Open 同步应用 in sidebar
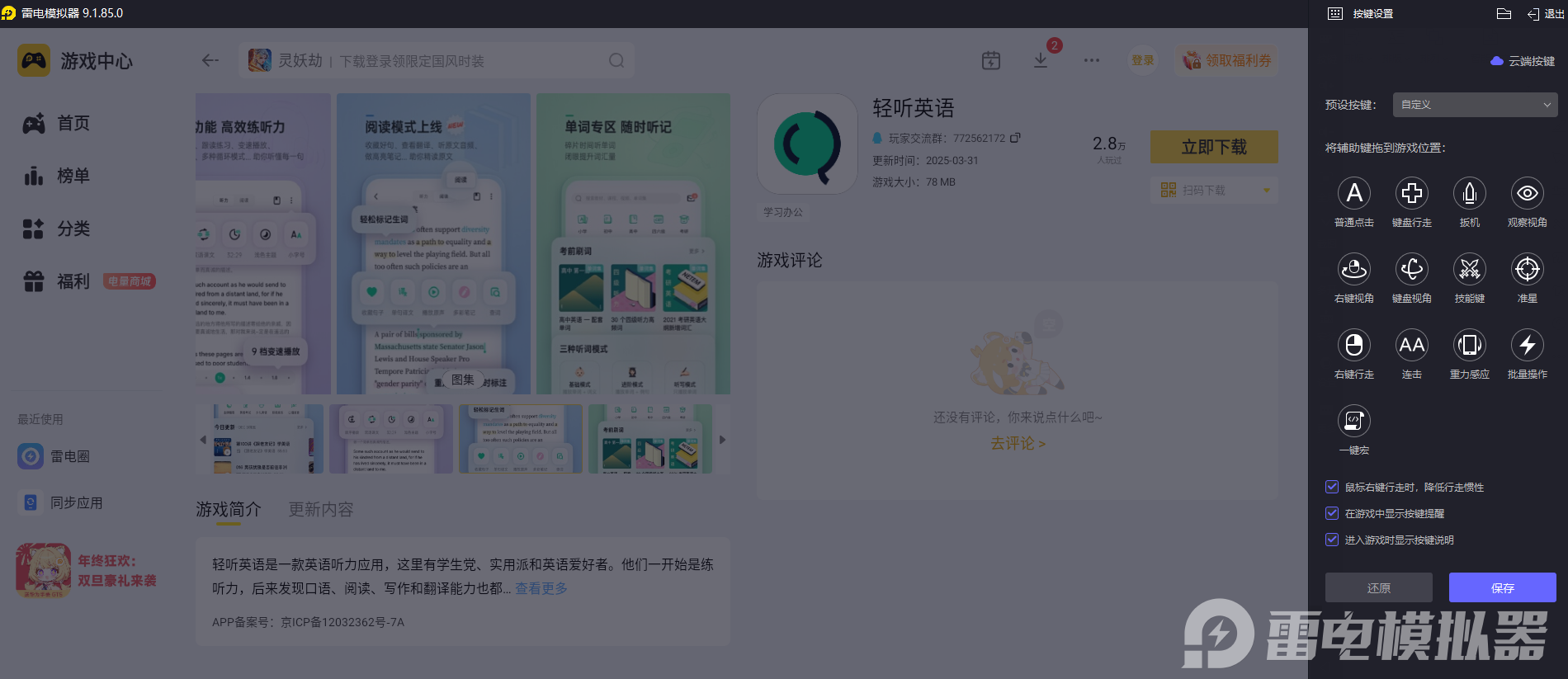Screen dimensions: 1568x679 click(x=61, y=502)
